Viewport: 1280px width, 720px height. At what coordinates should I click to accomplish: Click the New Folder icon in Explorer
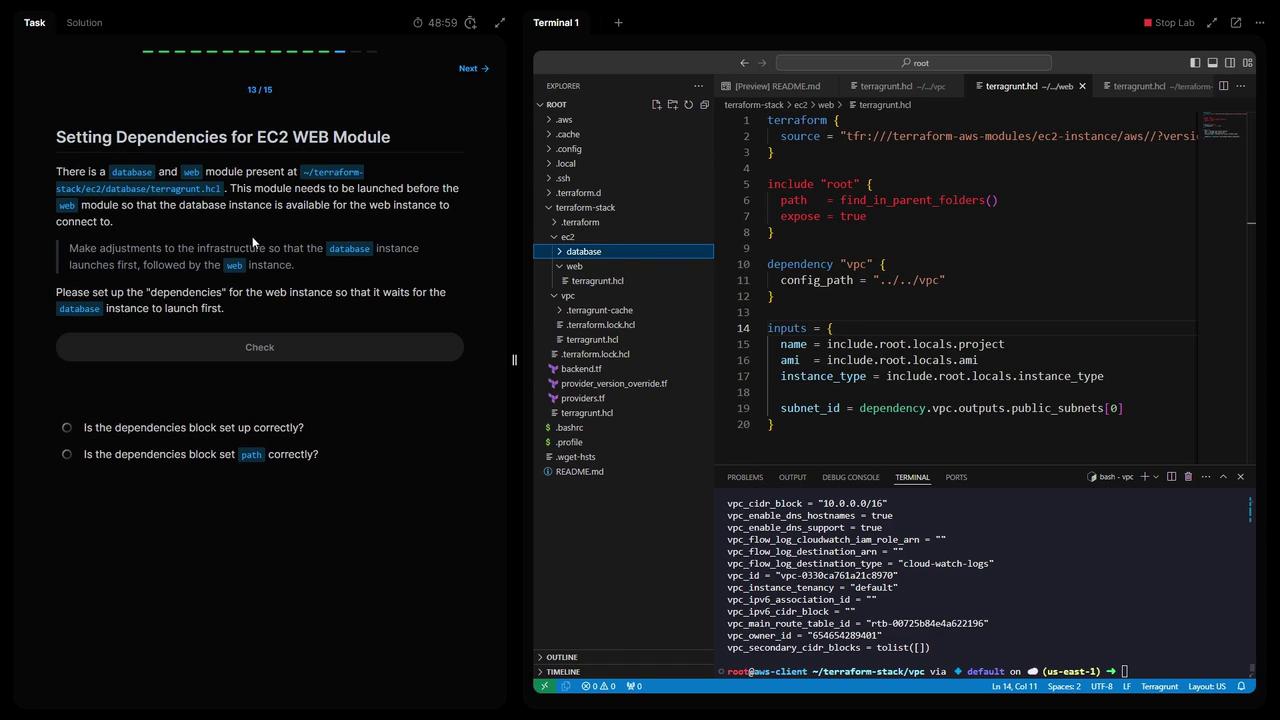(672, 105)
